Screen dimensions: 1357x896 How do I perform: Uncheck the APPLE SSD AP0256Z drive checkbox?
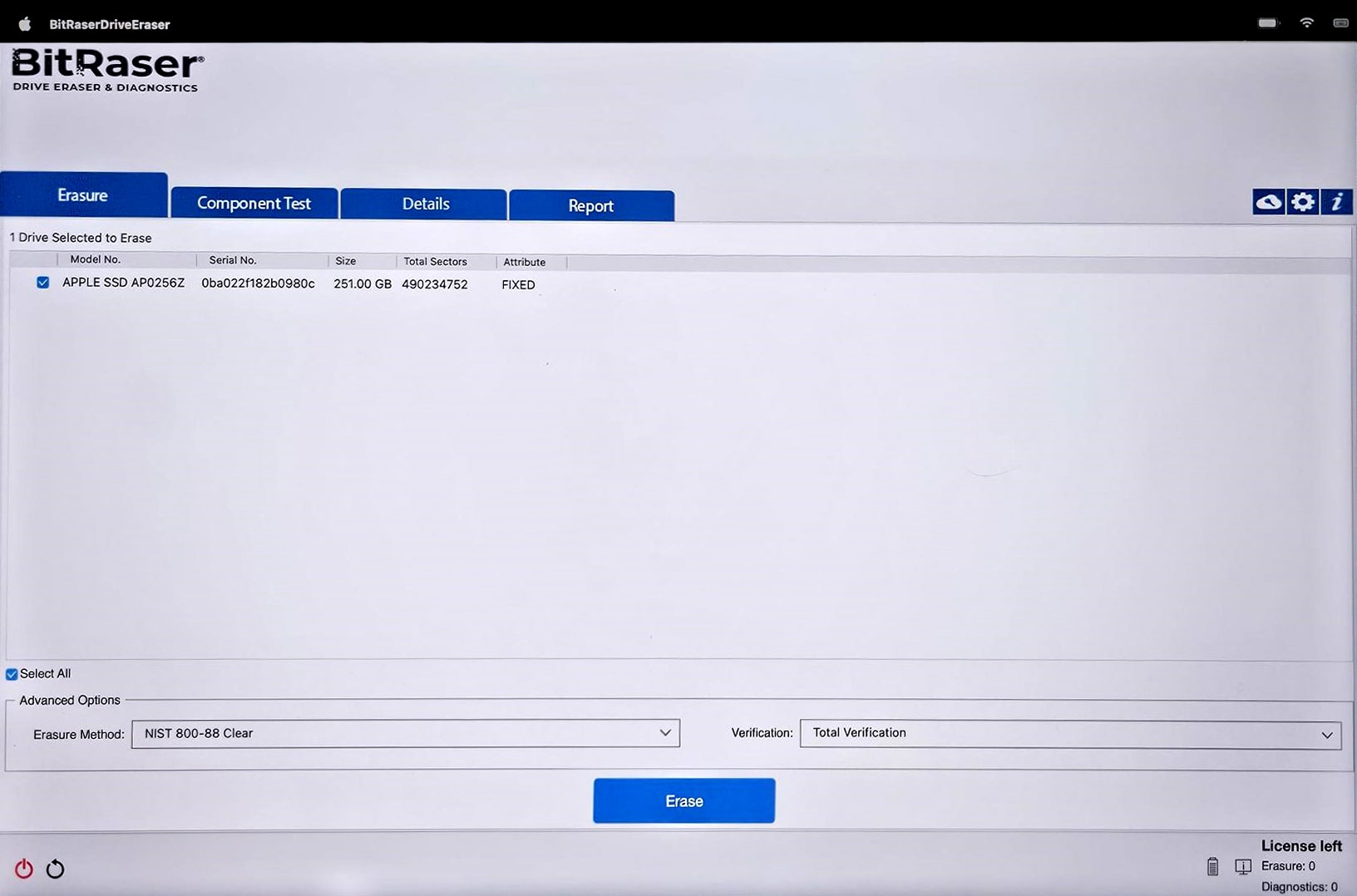42,283
